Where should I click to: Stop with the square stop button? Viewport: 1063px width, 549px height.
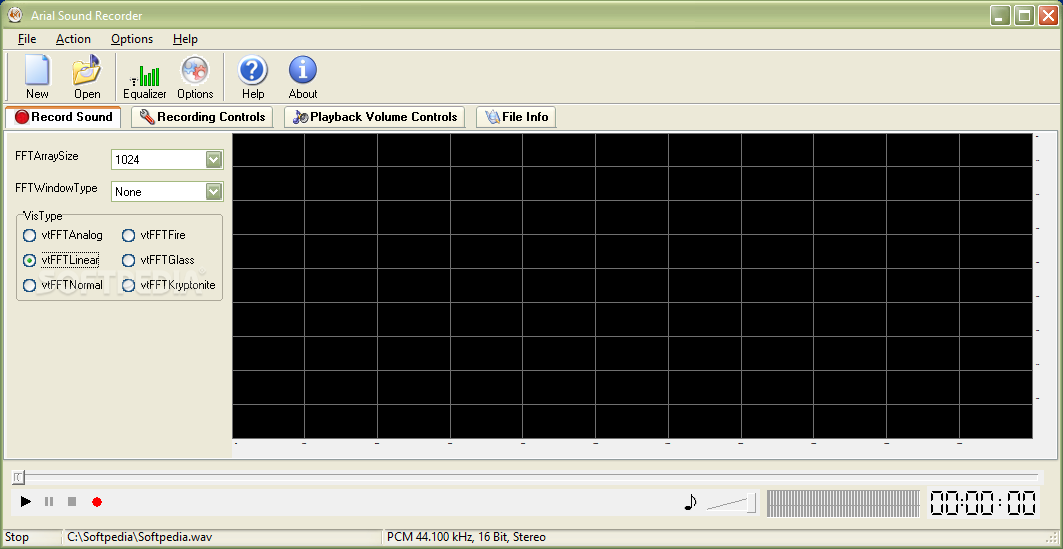click(72, 502)
